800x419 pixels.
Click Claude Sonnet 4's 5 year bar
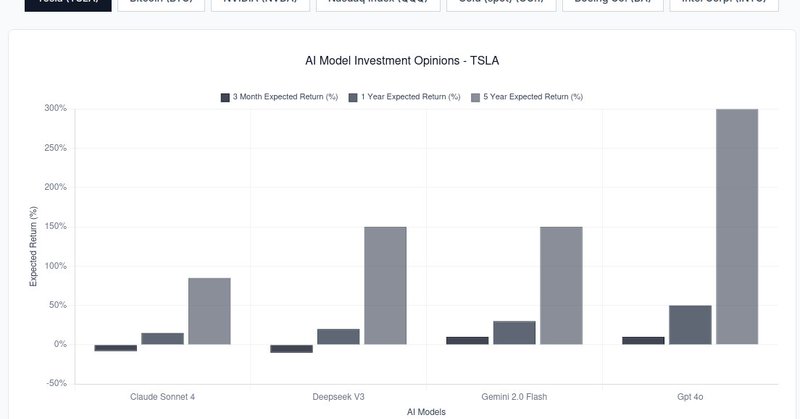click(210, 311)
